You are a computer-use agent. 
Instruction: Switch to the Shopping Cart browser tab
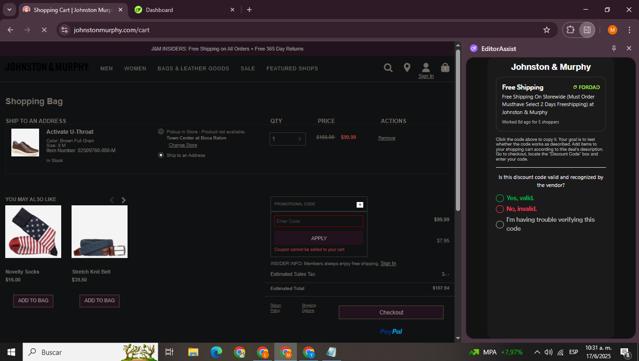[72, 10]
